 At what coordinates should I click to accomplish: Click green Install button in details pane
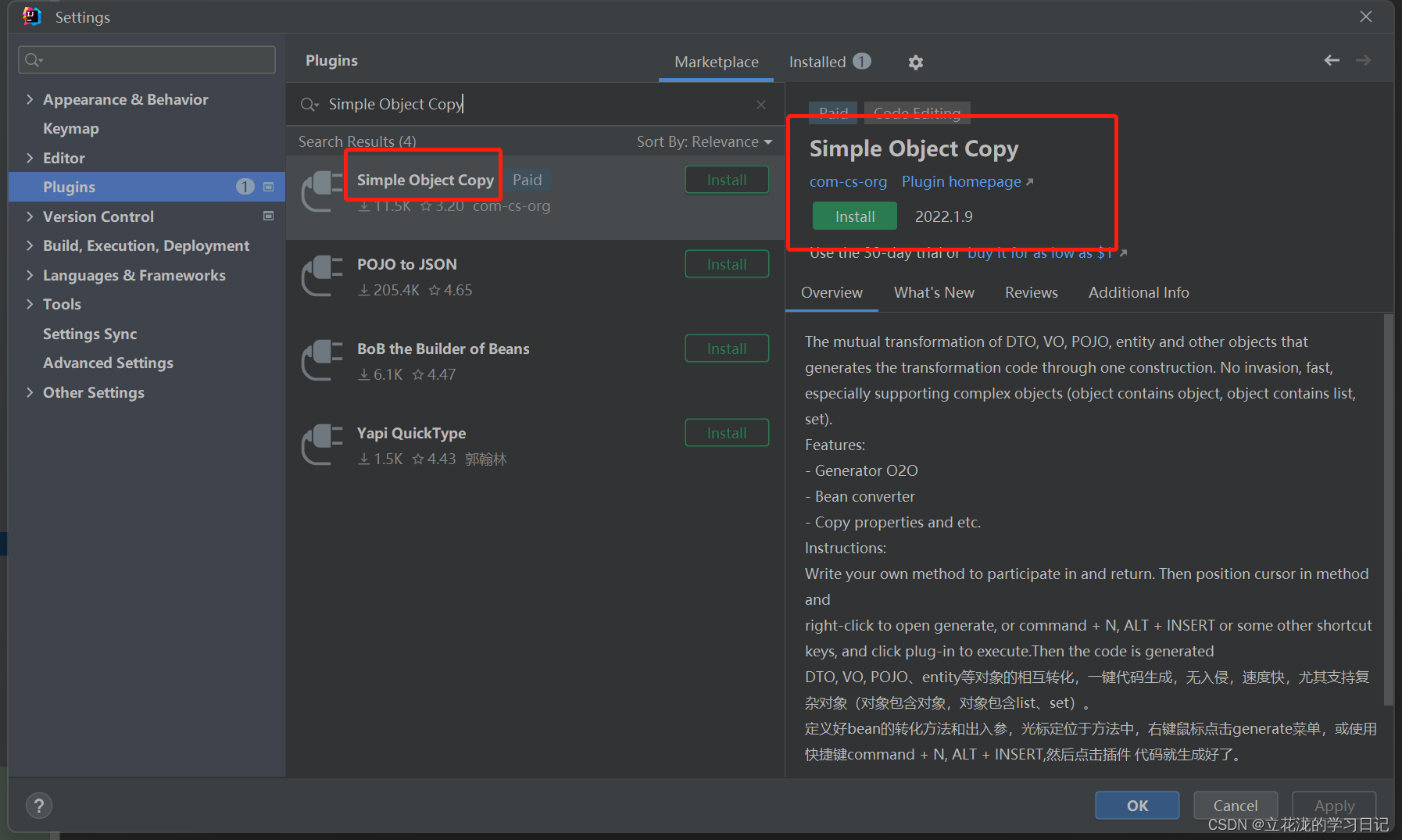pyautogui.click(x=855, y=216)
